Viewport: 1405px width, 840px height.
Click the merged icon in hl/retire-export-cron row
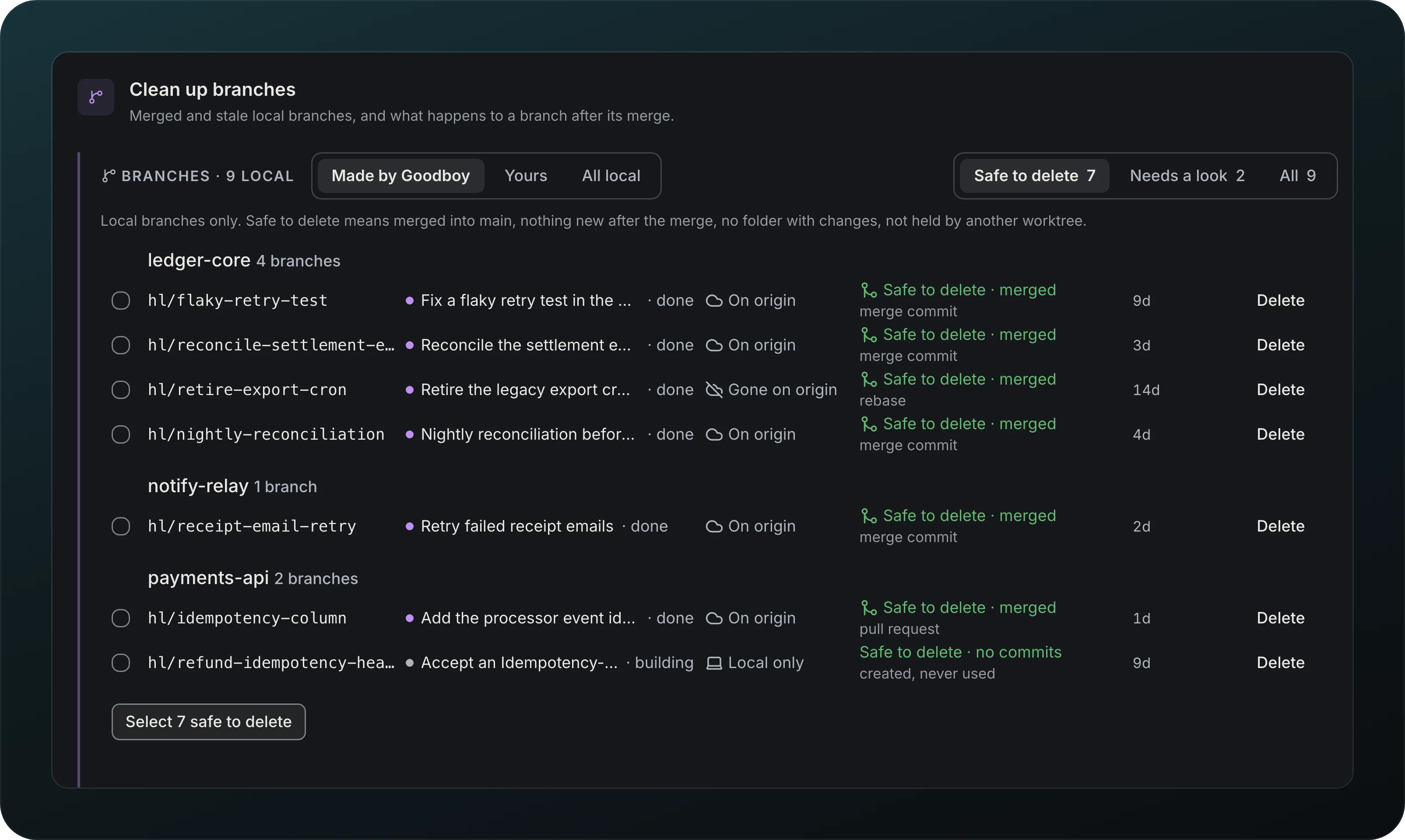click(869, 380)
